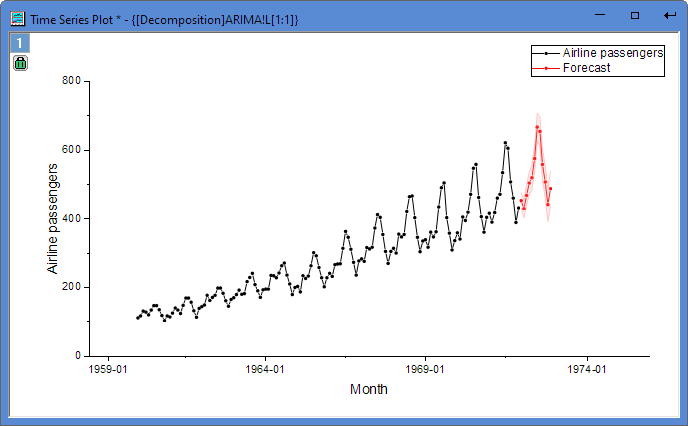The width and height of the screenshot is (688, 426).
Task: Click the 400 y-axis tick label
Action: pos(70,218)
